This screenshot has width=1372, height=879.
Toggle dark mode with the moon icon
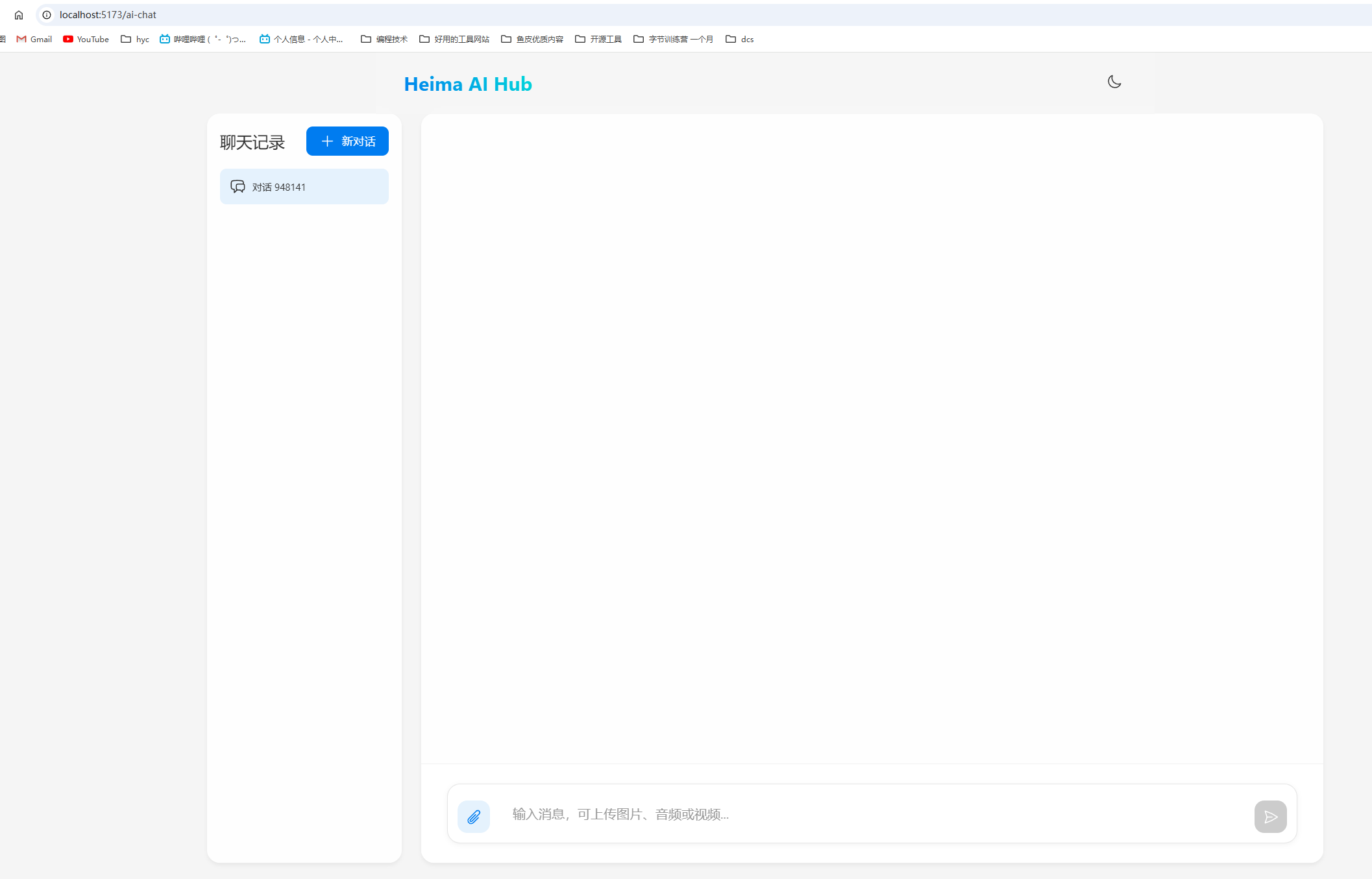pyautogui.click(x=1114, y=82)
